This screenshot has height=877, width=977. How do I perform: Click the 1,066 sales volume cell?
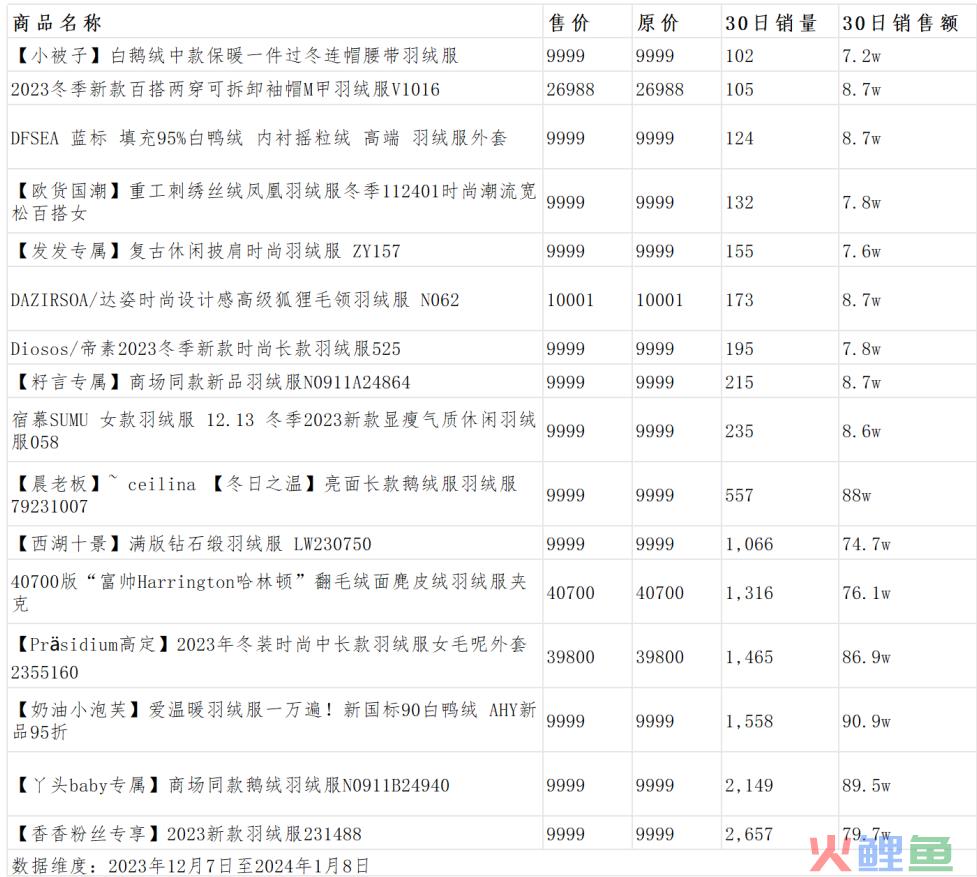[749, 545]
